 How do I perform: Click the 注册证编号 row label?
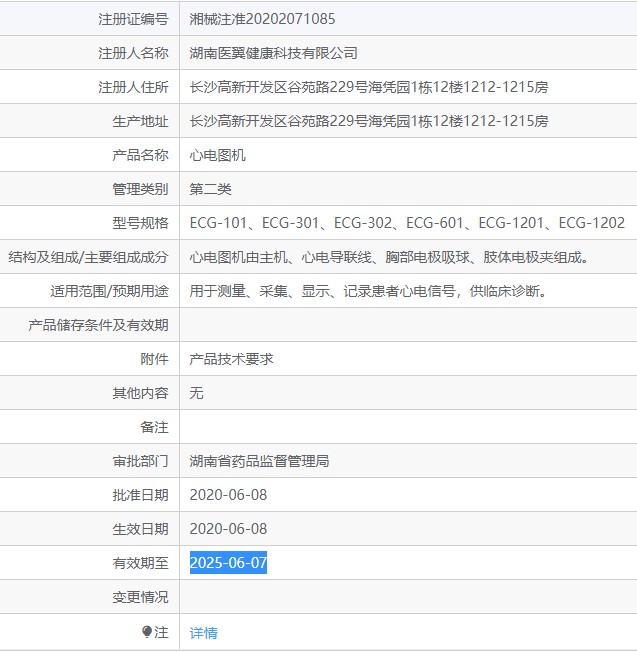pyautogui.click(x=133, y=19)
